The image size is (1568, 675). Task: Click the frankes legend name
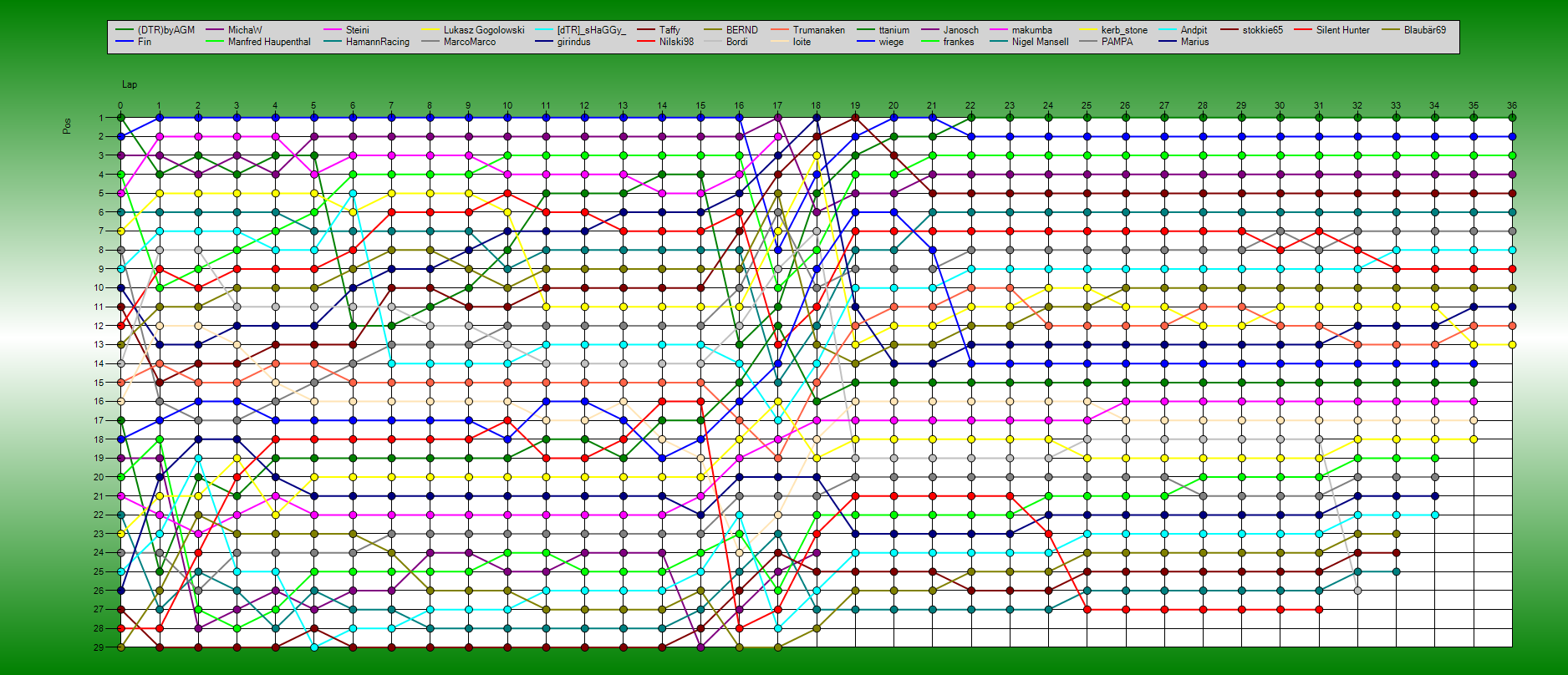959,42
